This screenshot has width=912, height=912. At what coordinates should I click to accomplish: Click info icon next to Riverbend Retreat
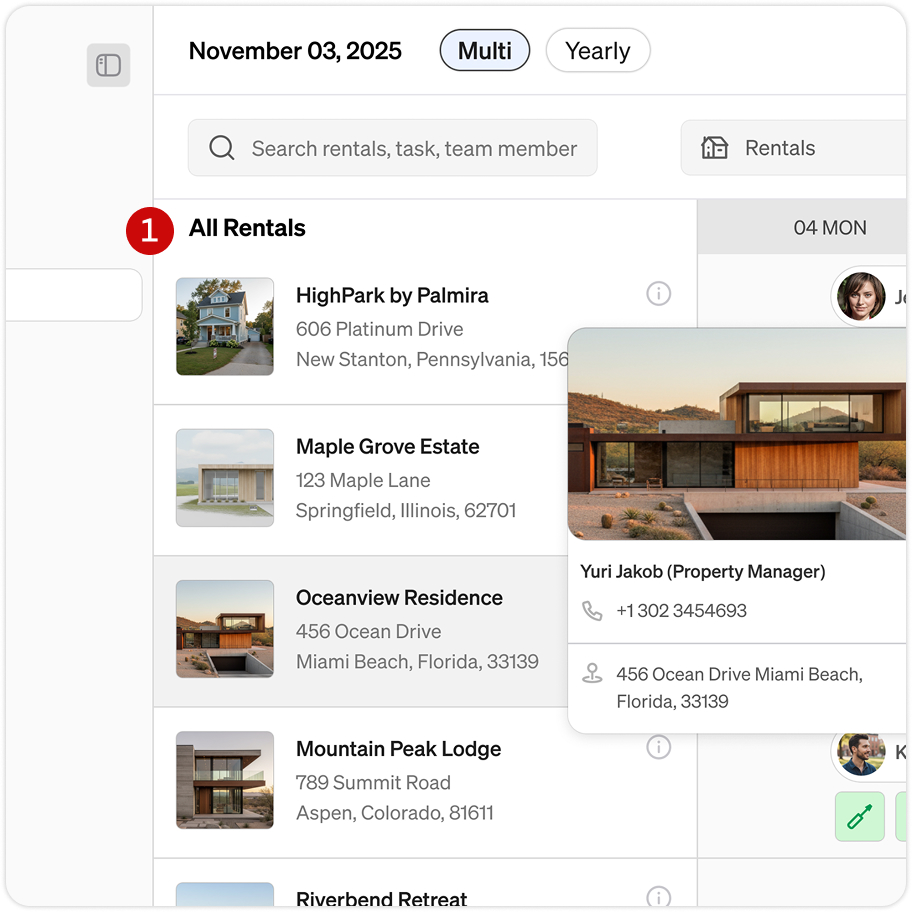click(x=658, y=897)
